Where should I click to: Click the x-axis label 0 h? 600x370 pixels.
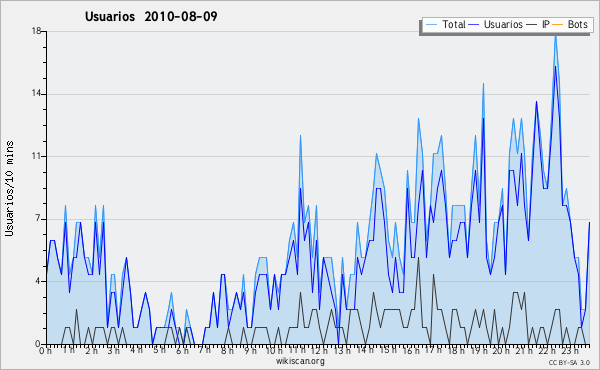[45, 351]
